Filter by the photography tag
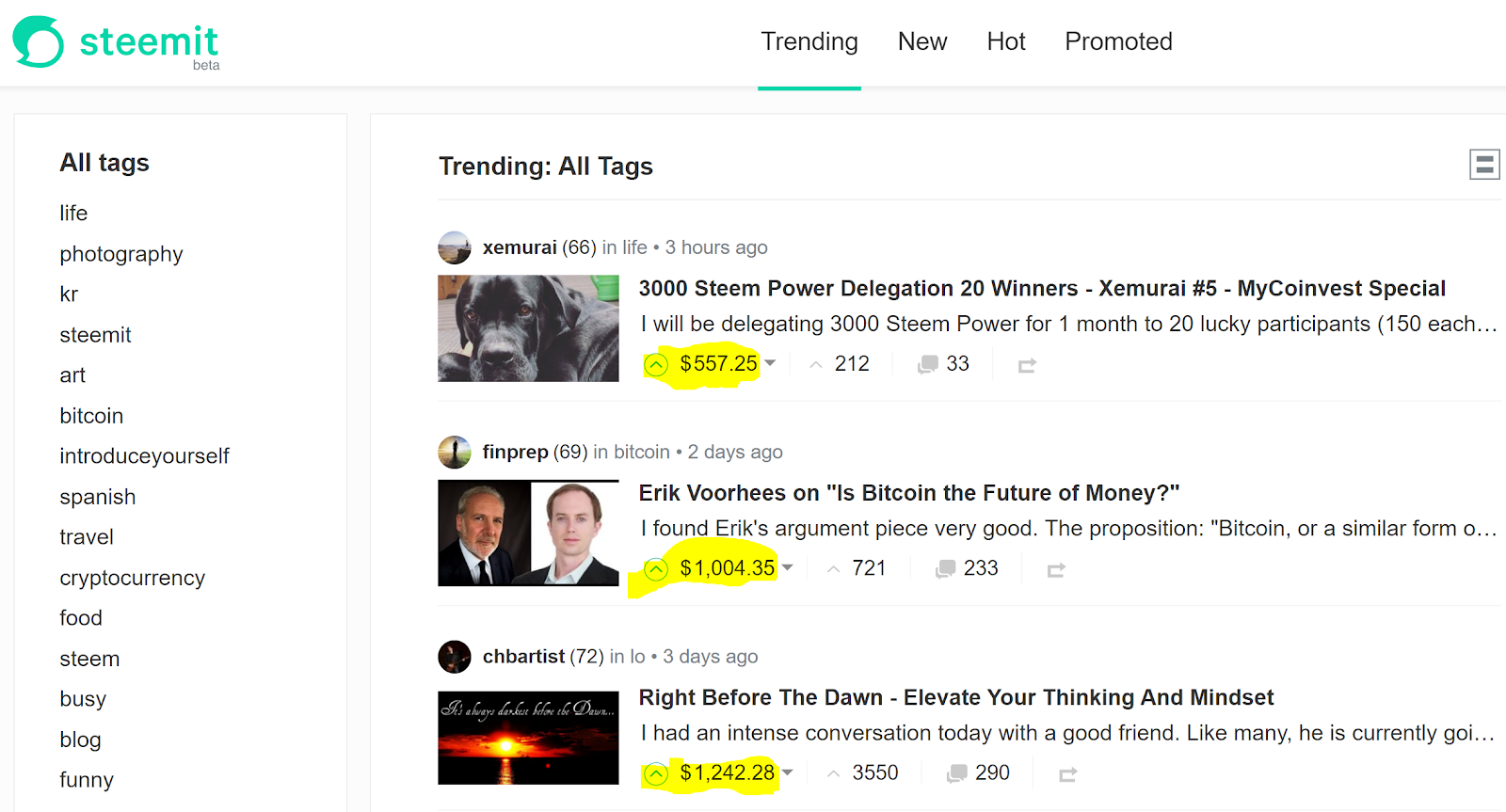Screen dimensions: 1506x812 [x=121, y=254]
